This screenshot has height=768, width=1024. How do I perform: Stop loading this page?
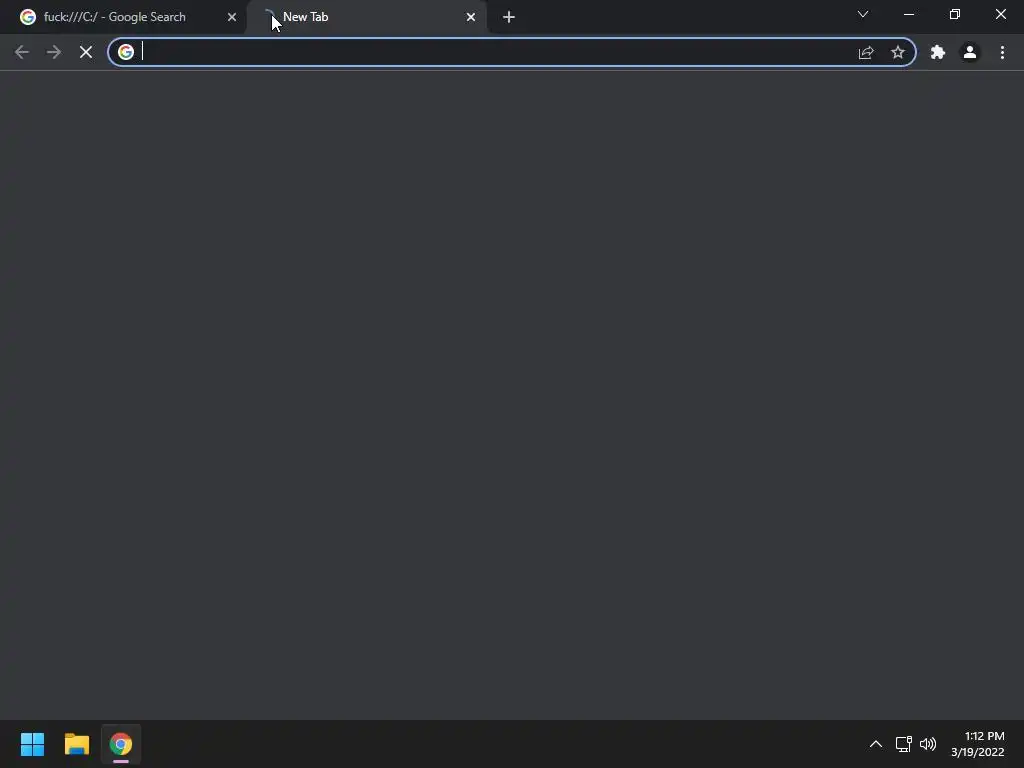pyautogui.click(x=86, y=52)
